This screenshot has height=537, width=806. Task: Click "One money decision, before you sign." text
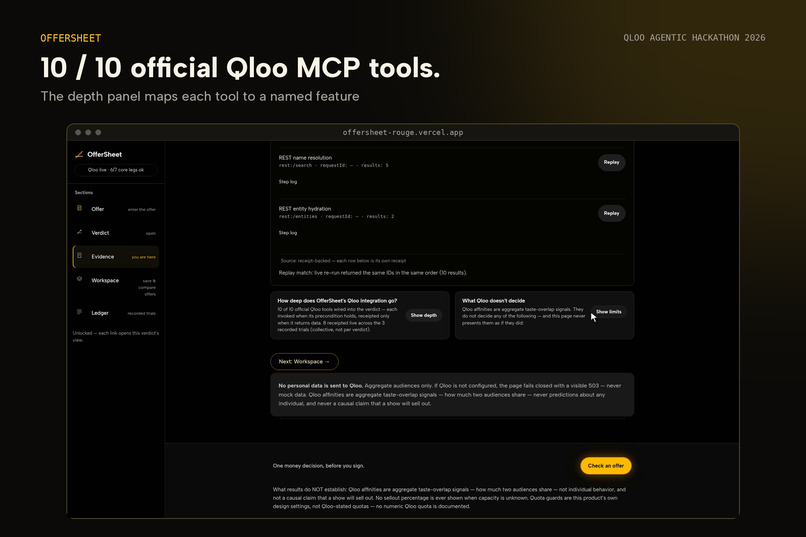pos(319,466)
